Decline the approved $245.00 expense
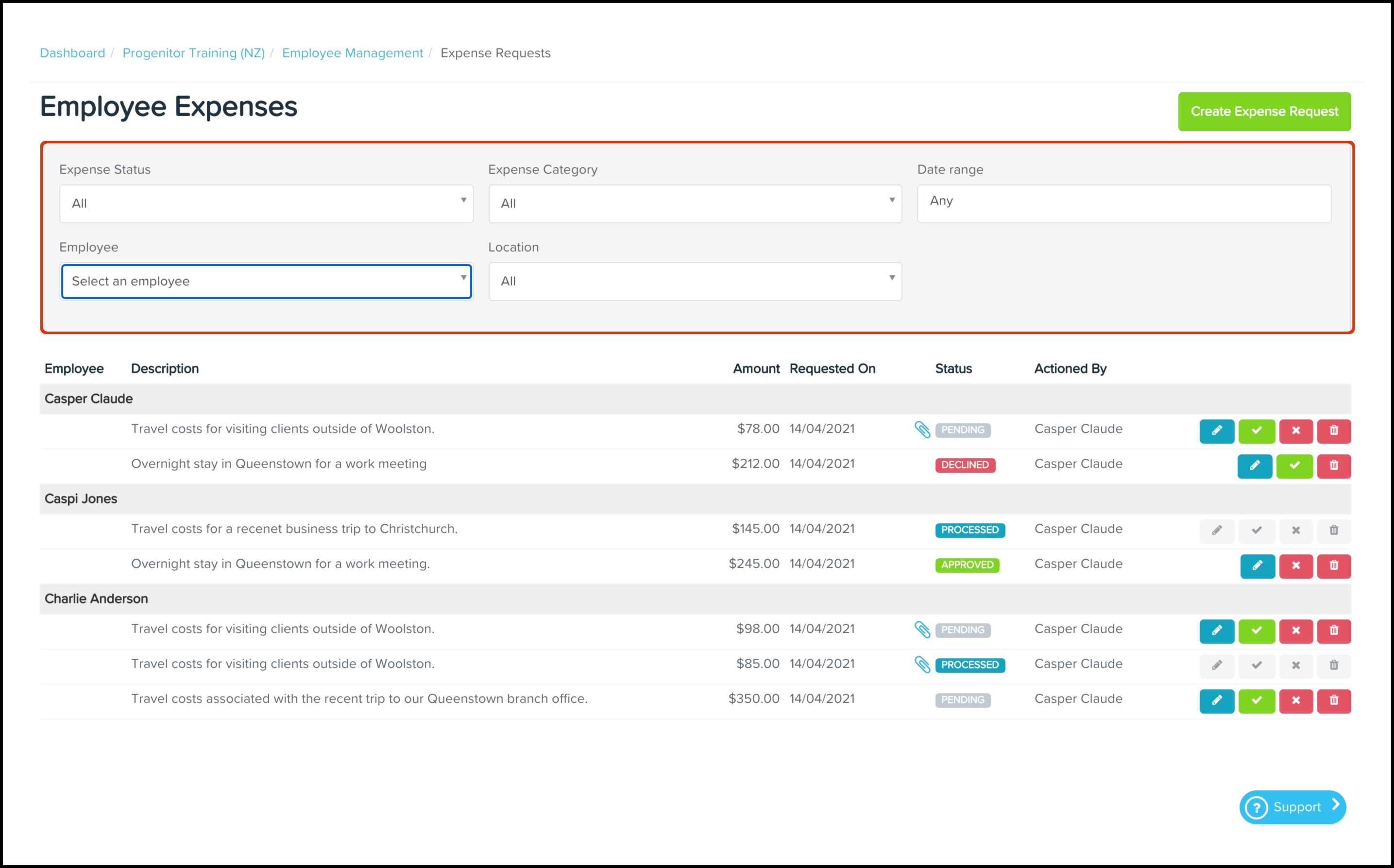1394x868 pixels. click(1295, 566)
